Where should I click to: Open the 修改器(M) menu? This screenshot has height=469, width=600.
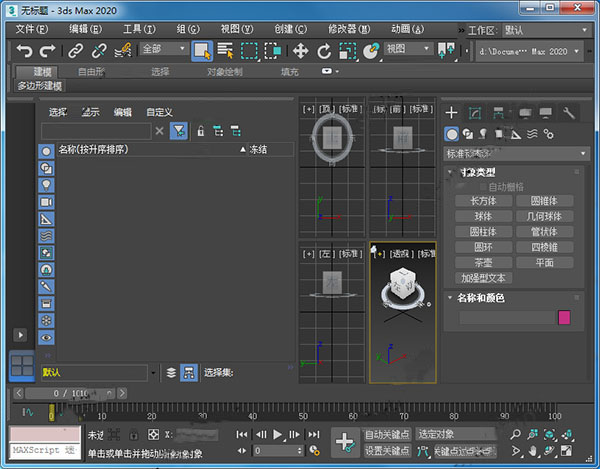coord(349,29)
